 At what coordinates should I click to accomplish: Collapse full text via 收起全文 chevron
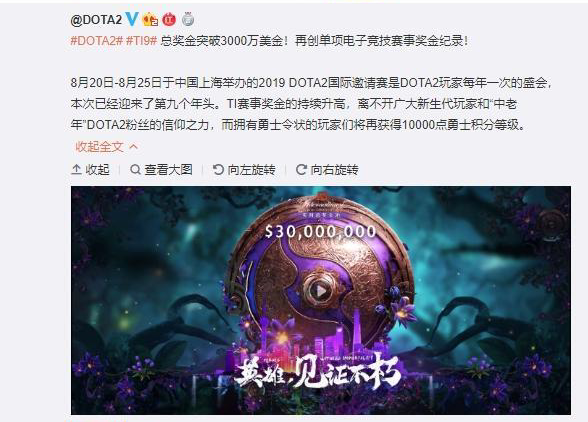point(134,147)
